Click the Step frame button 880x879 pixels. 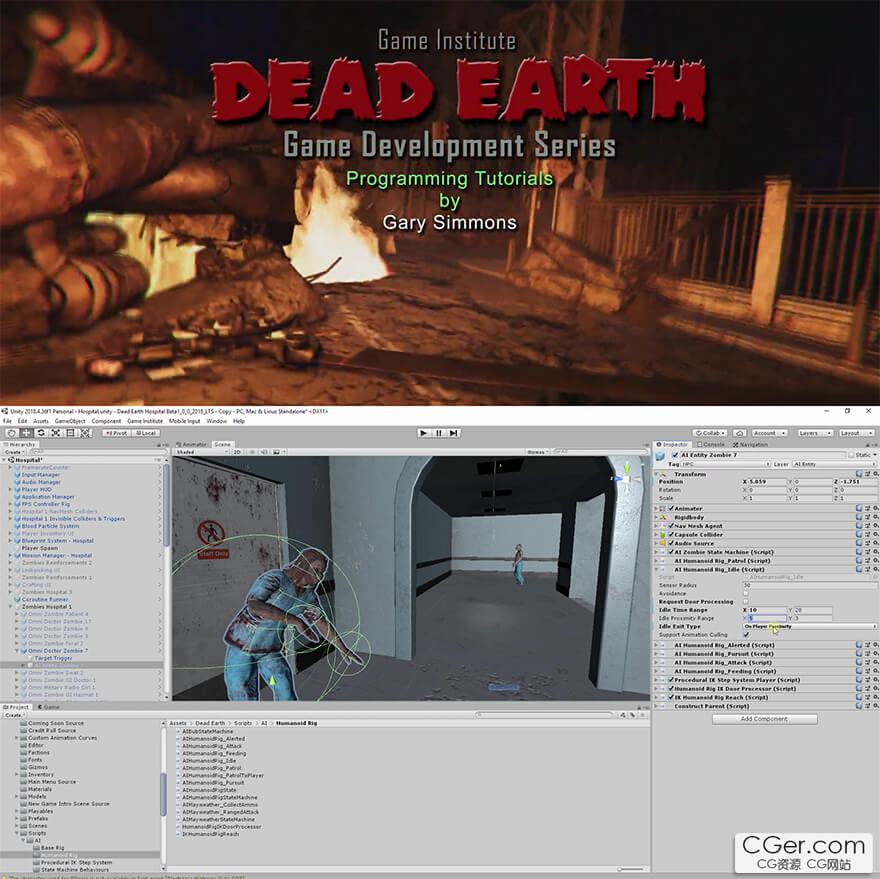pos(454,433)
